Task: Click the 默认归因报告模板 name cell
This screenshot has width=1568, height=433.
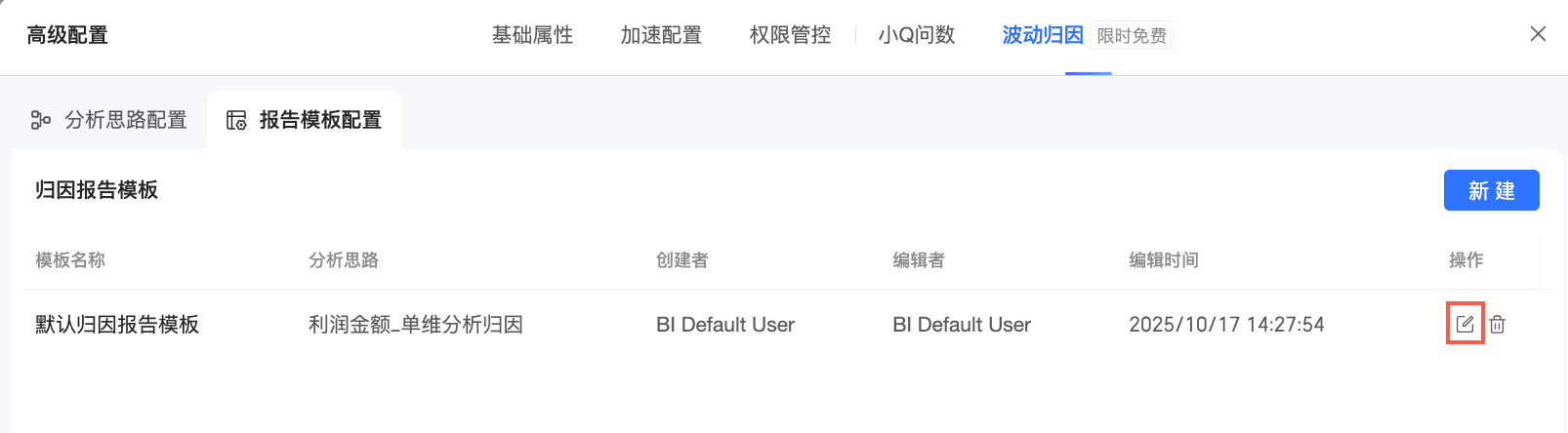Action: [x=117, y=325]
